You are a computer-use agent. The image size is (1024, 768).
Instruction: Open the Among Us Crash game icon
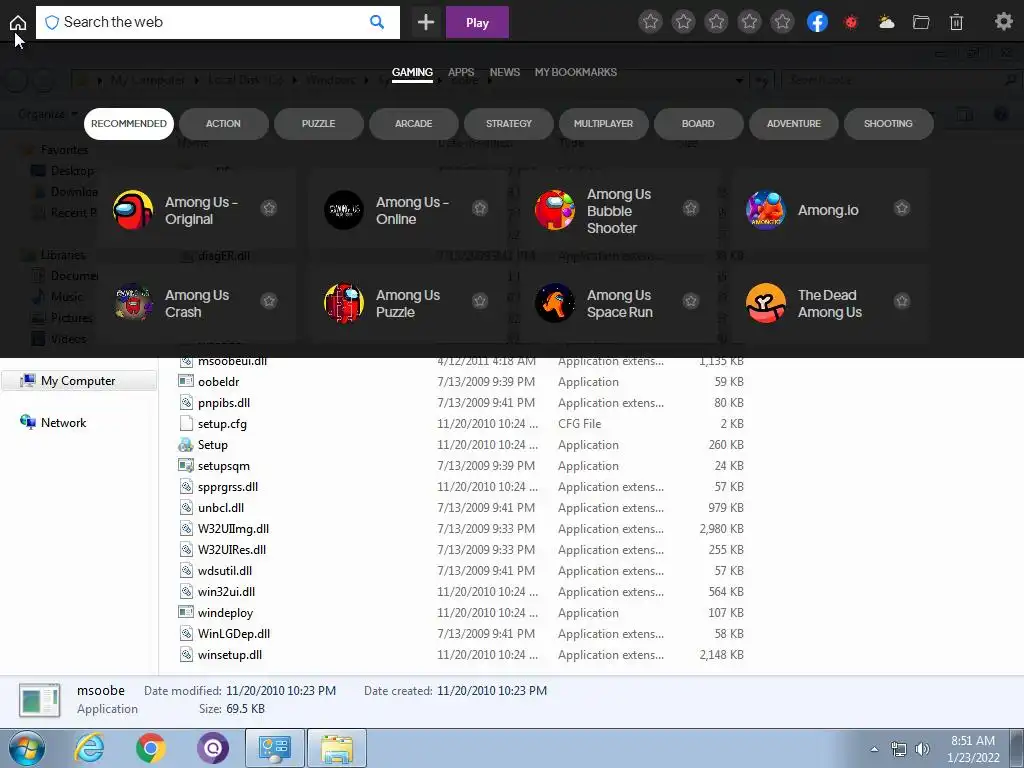[133, 303]
